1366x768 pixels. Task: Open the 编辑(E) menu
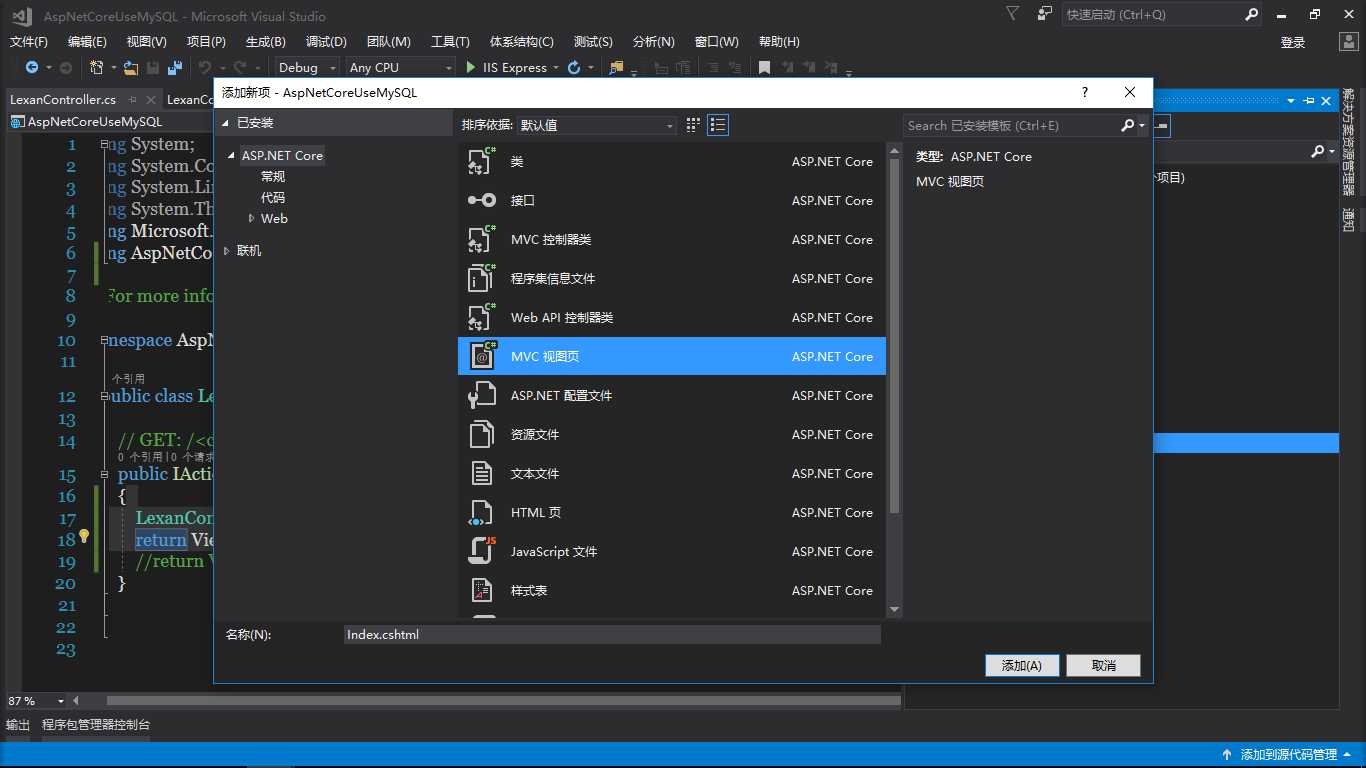click(87, 42)
